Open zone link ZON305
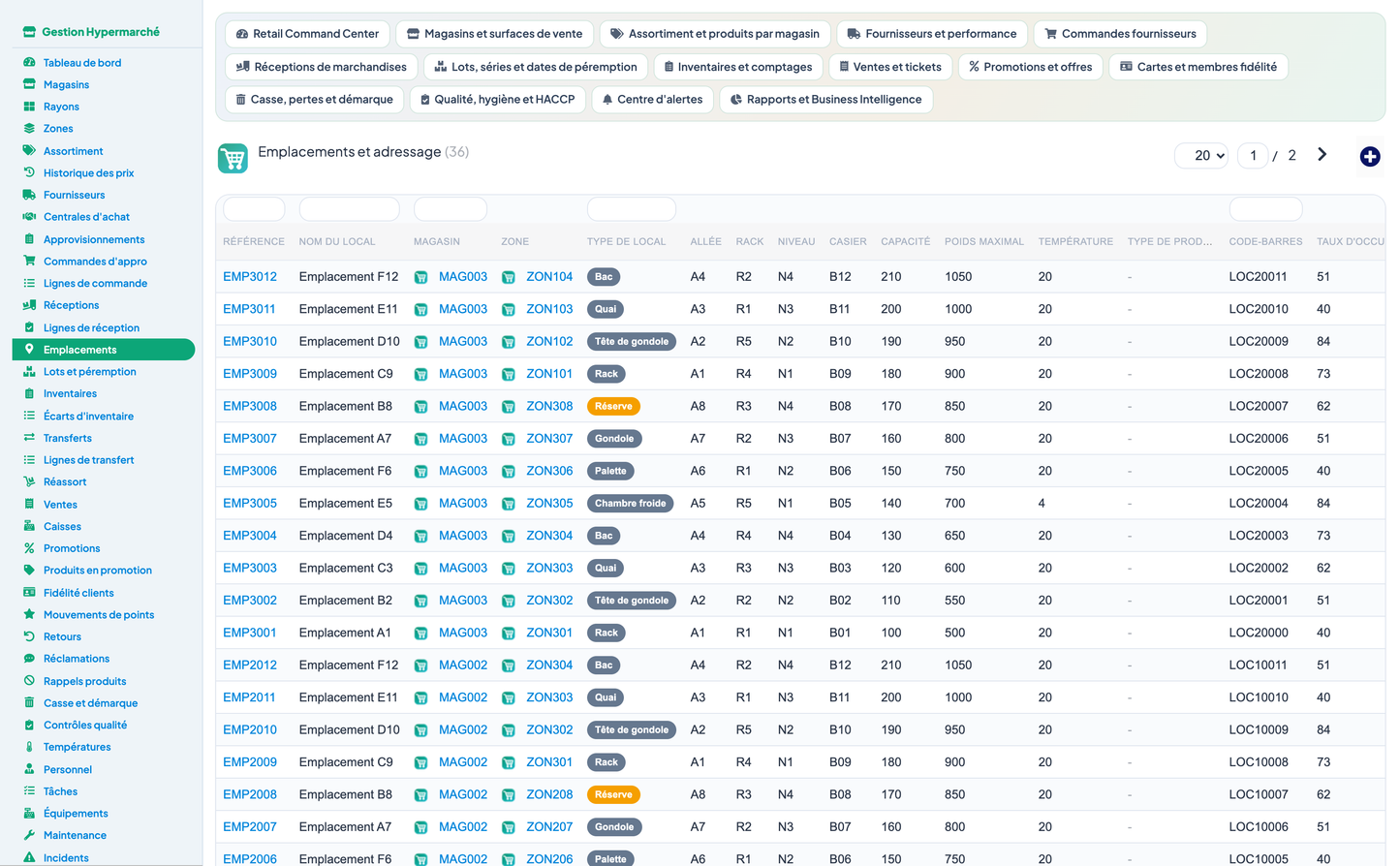 (x=549, y=503)
